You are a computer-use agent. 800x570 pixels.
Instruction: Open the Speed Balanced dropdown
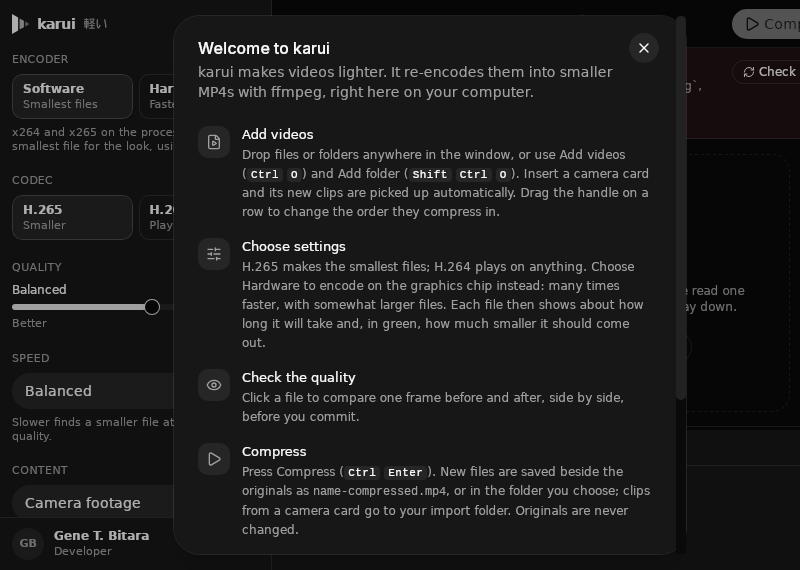tap(93, 391)
